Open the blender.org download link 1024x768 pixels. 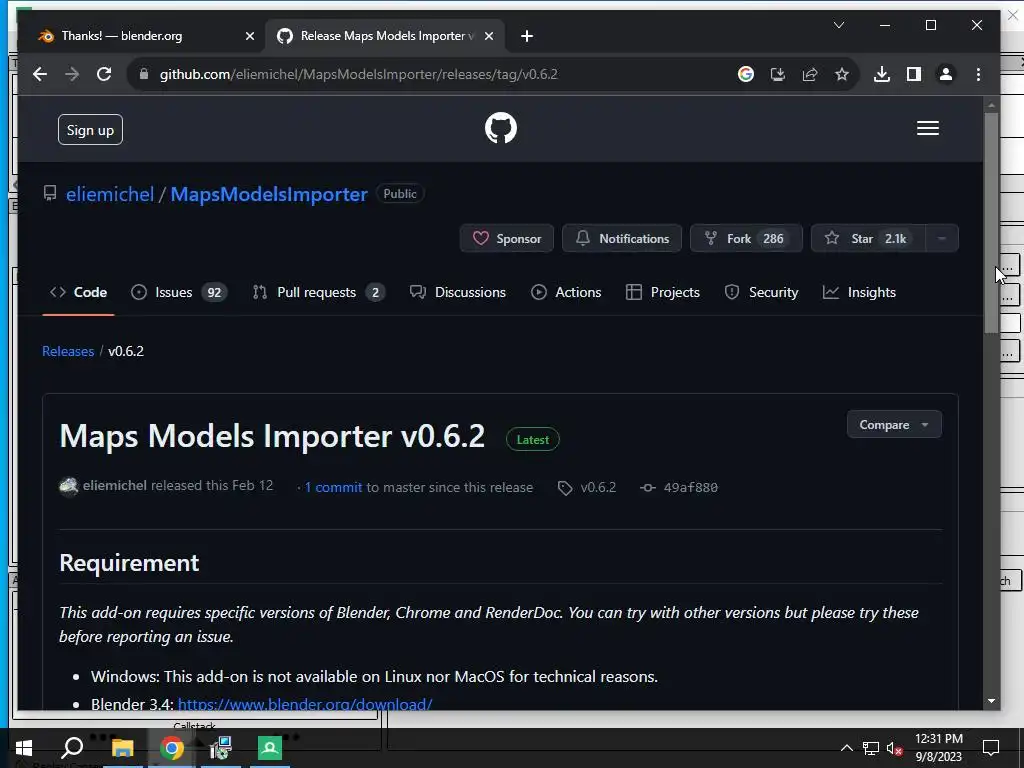(305, 704)
